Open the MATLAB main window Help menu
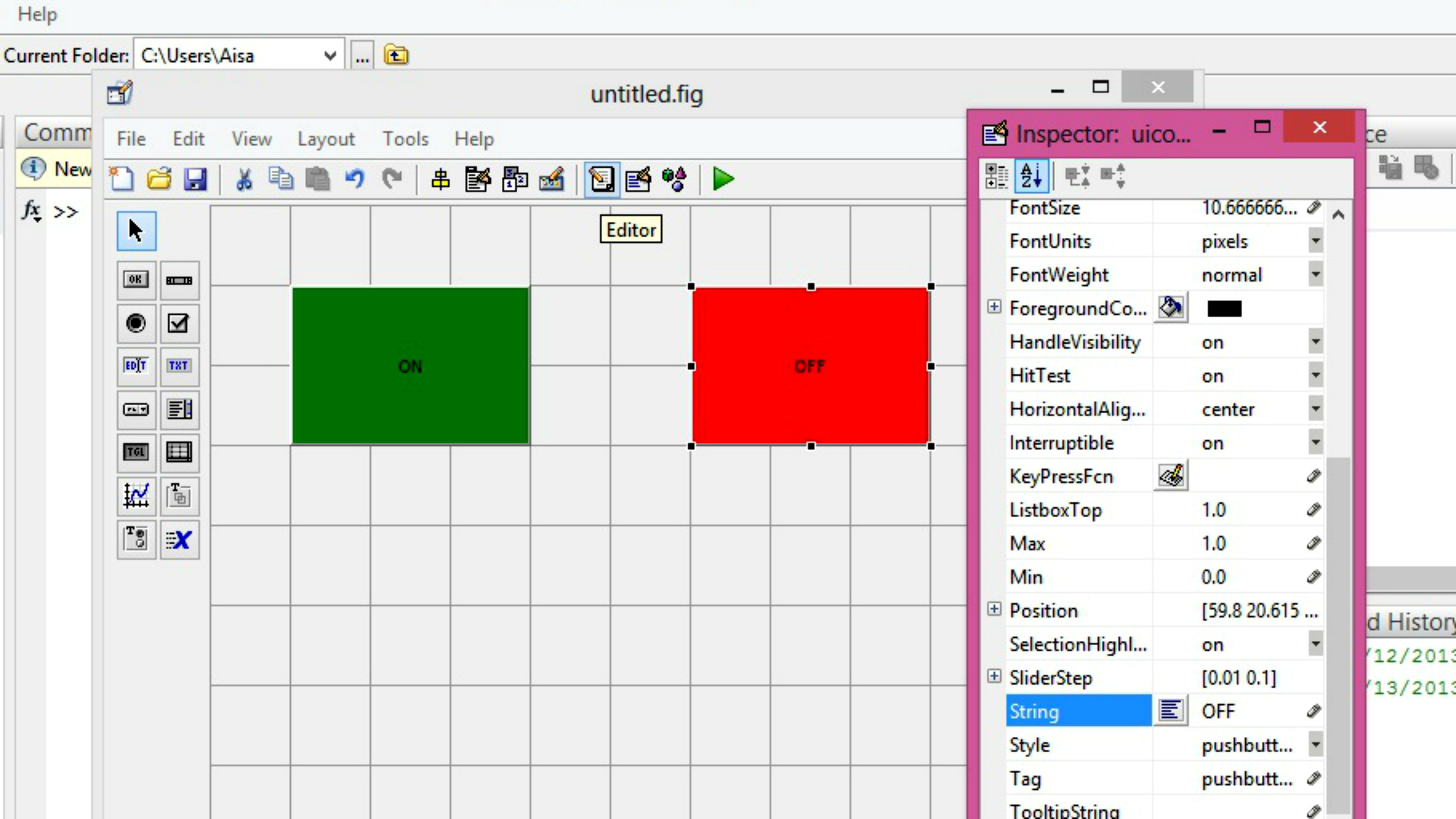The width and height of the screenshot is (1456, 819). coord(38,14)
